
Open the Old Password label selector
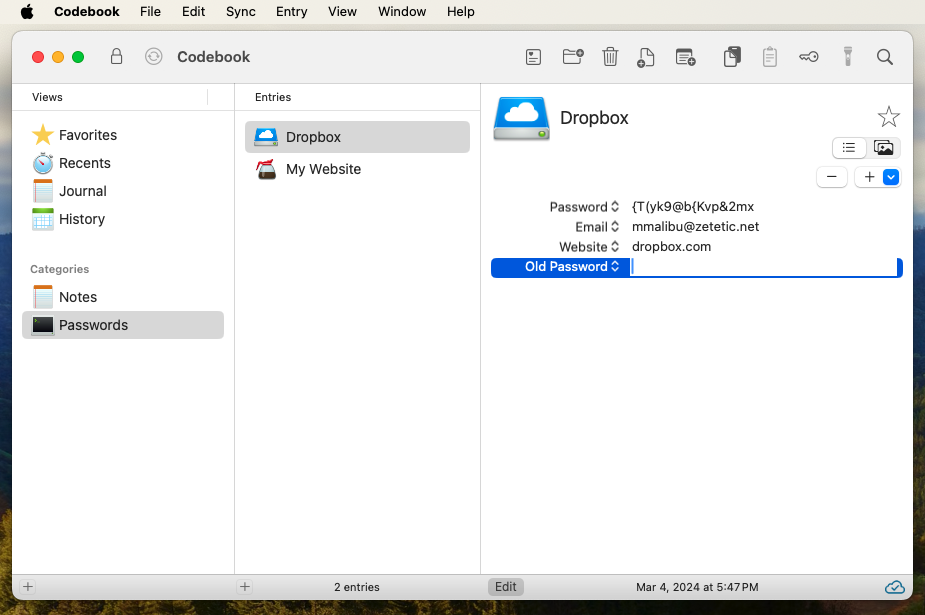(x=572, y=267)
